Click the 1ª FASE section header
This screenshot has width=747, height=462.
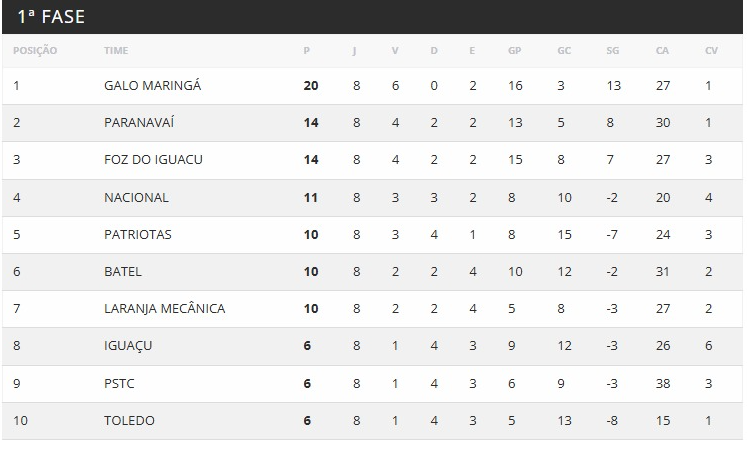click(x=51, y=16)
